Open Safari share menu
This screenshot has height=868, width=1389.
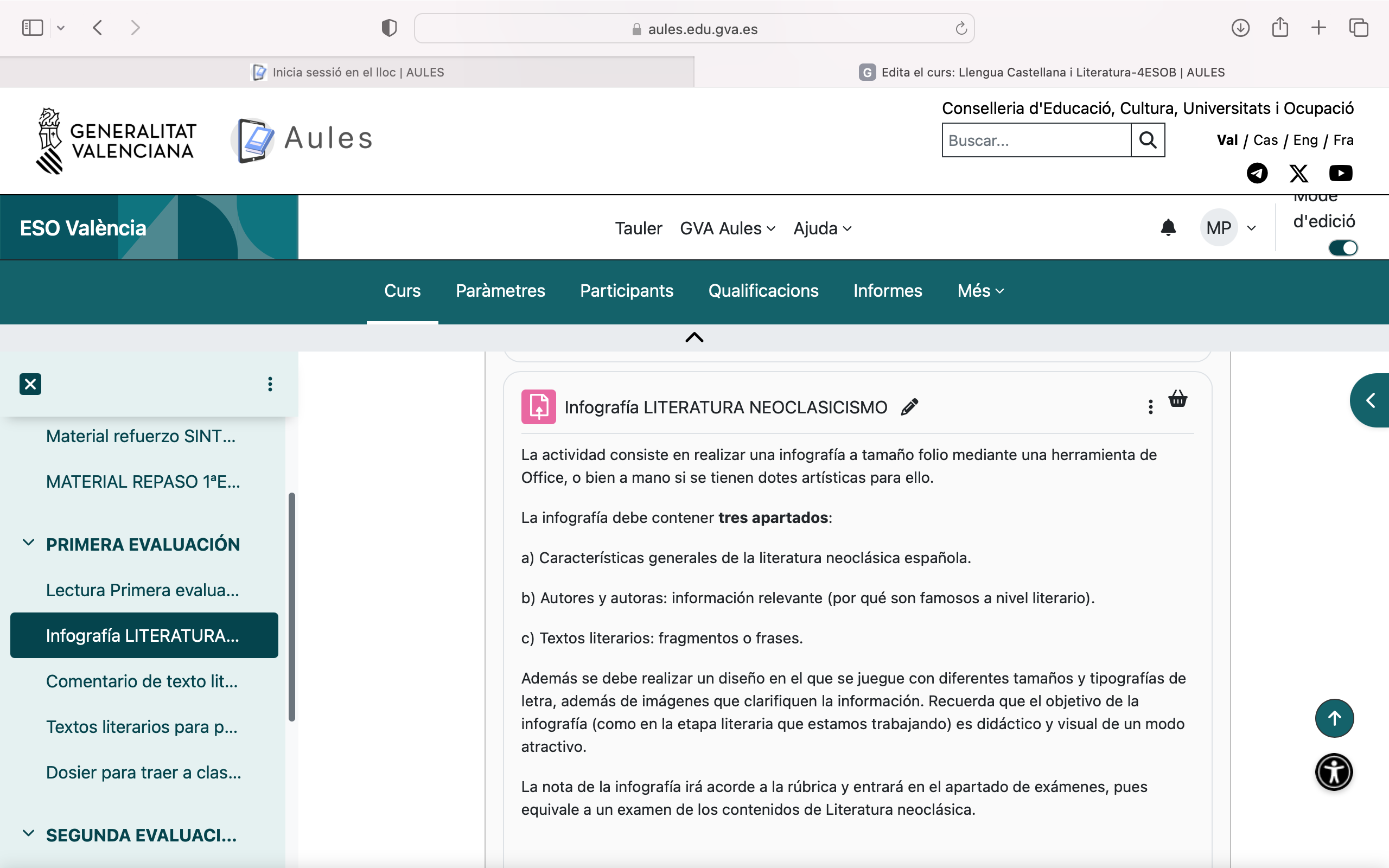(x=1280, y=27)
